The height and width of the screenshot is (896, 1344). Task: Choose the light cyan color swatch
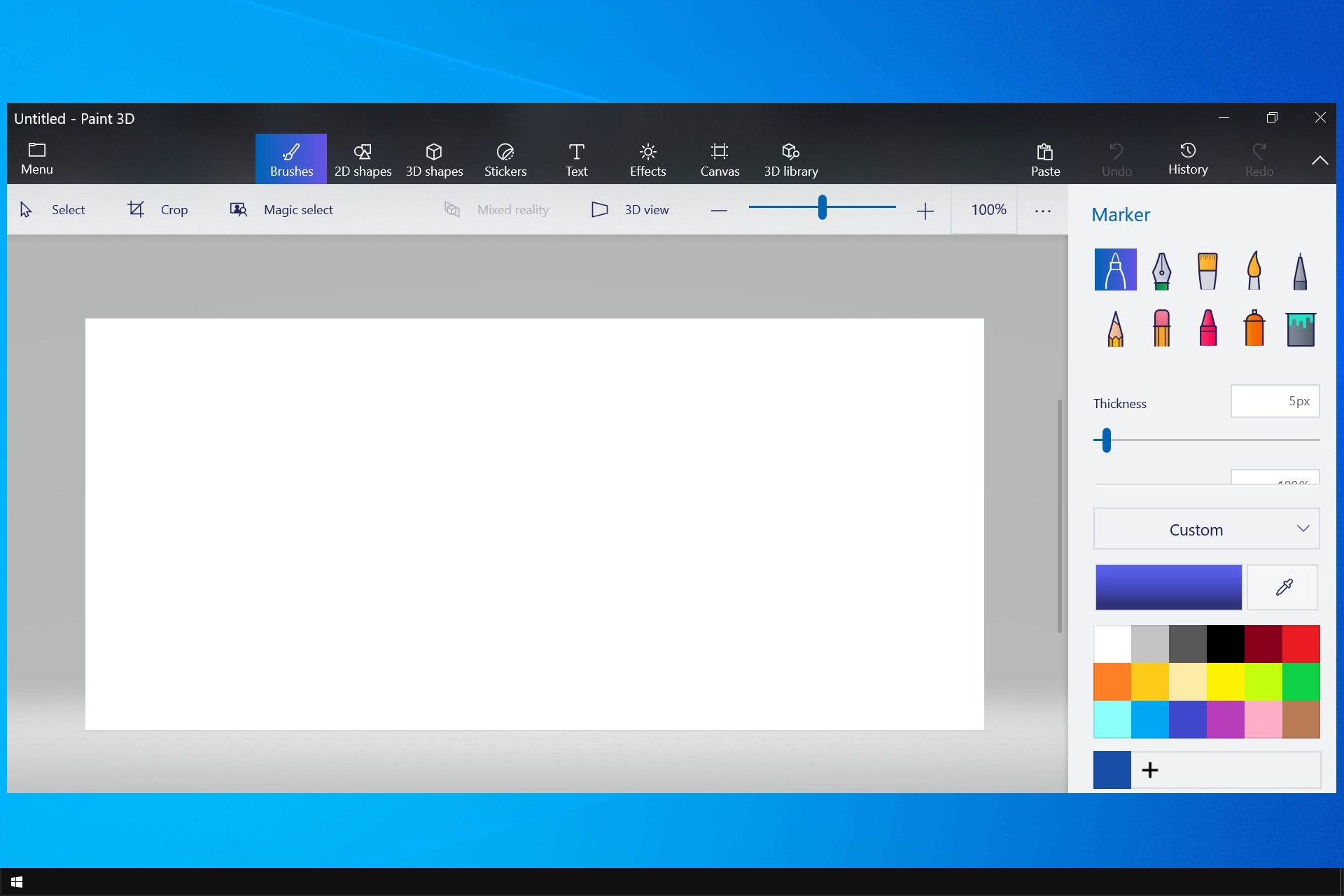point(1112,720)
